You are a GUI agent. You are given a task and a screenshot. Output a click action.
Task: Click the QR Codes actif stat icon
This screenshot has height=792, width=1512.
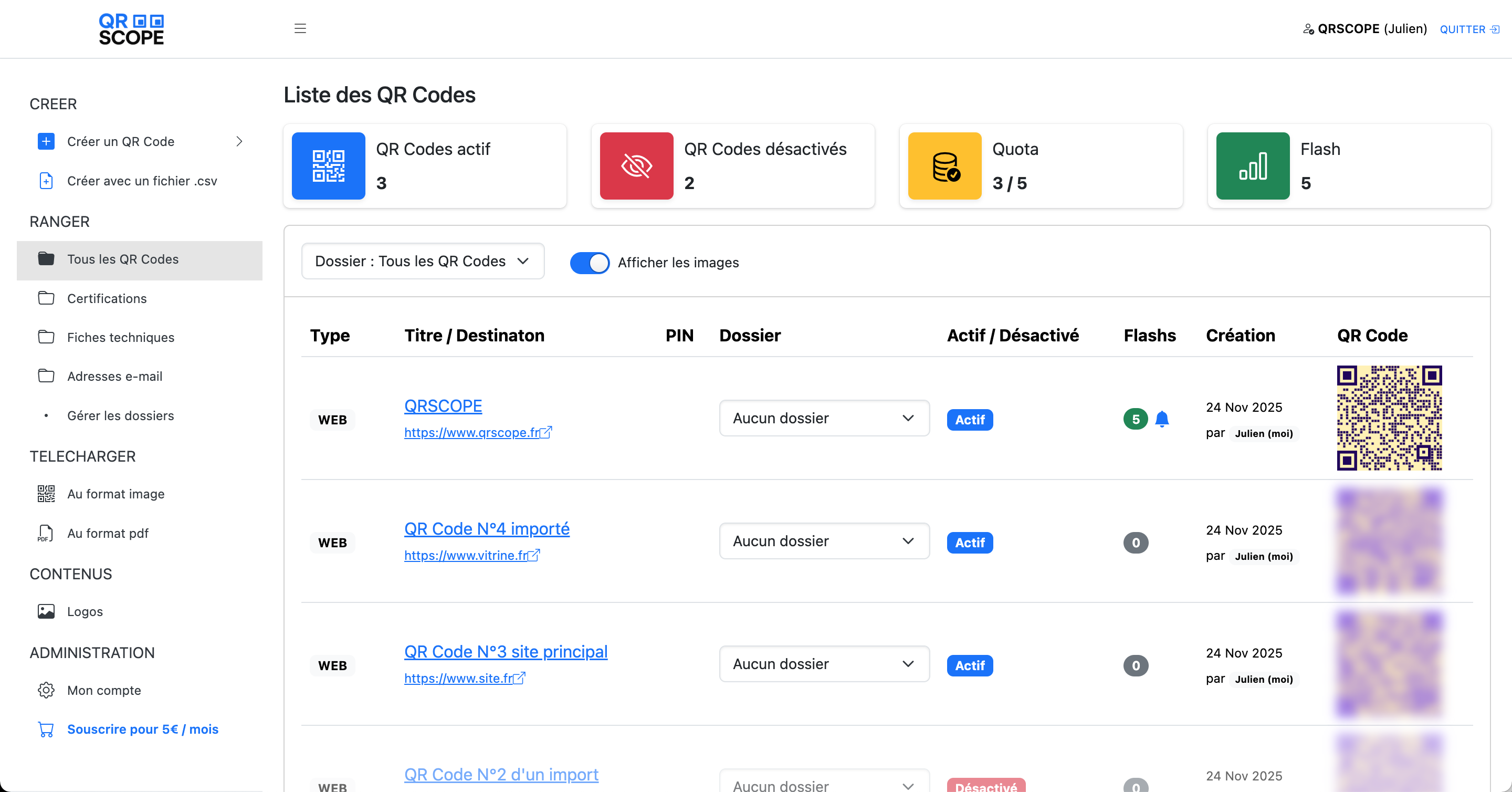(x=328, y=166)
